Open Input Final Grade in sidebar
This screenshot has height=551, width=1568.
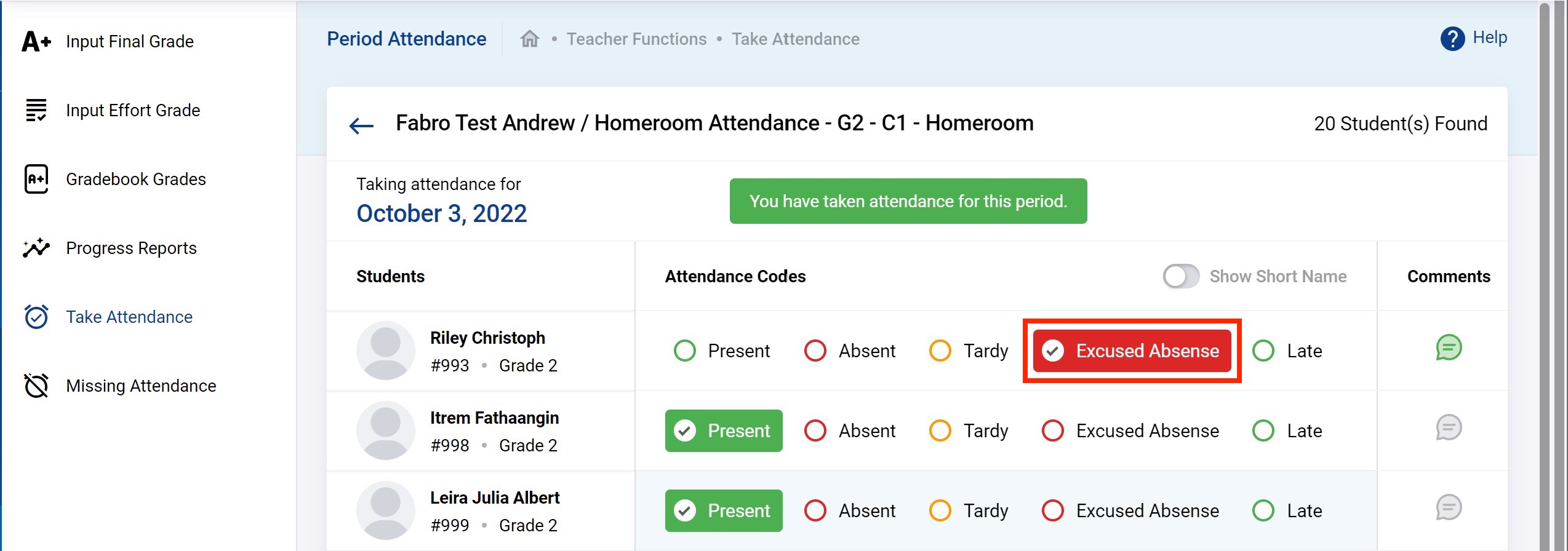[129, 41]
